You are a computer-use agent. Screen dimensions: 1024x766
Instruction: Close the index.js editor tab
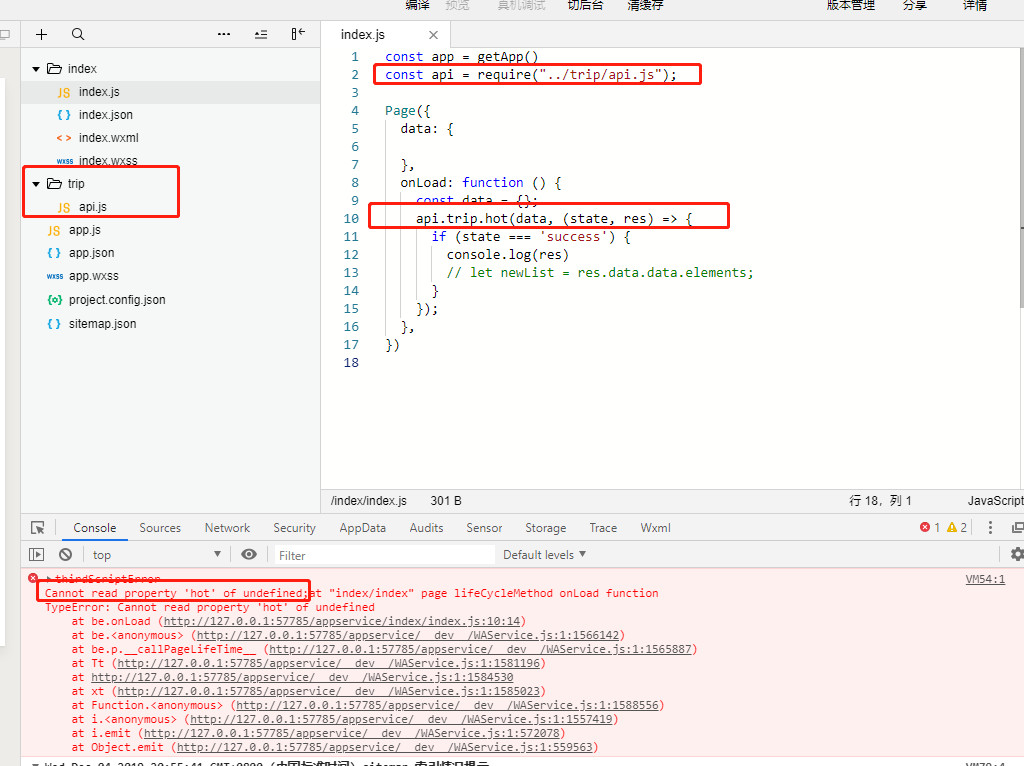pyautogui.click(x=433, y=35)
